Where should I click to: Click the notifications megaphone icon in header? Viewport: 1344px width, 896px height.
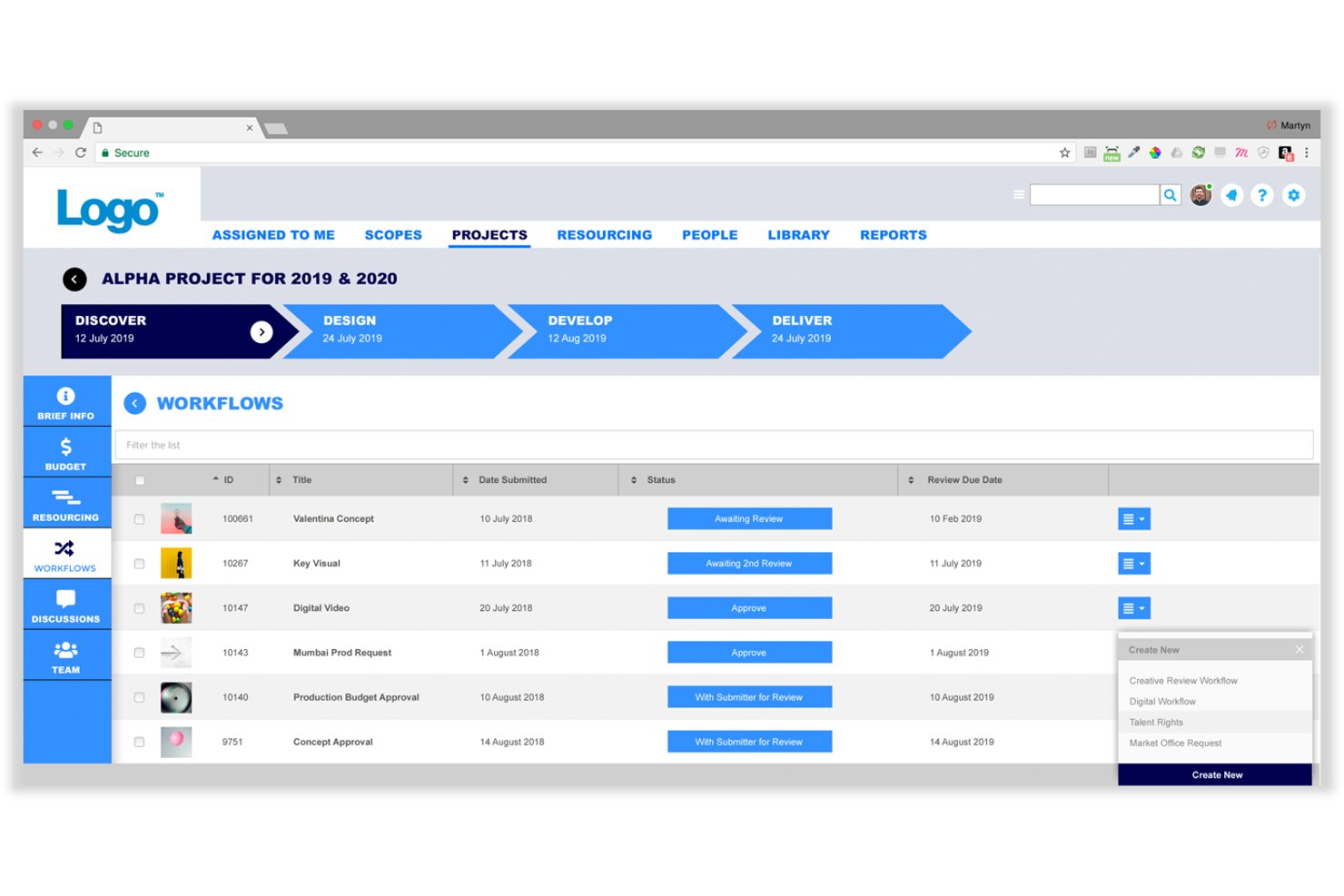click(1231, 195)
